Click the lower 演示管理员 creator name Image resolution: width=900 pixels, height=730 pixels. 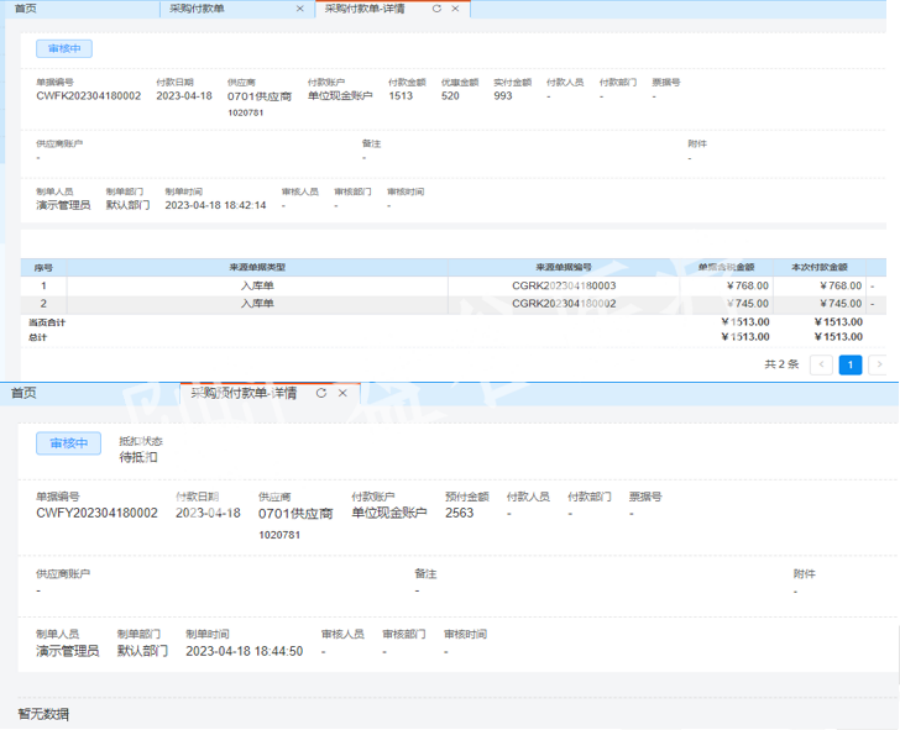68,651
